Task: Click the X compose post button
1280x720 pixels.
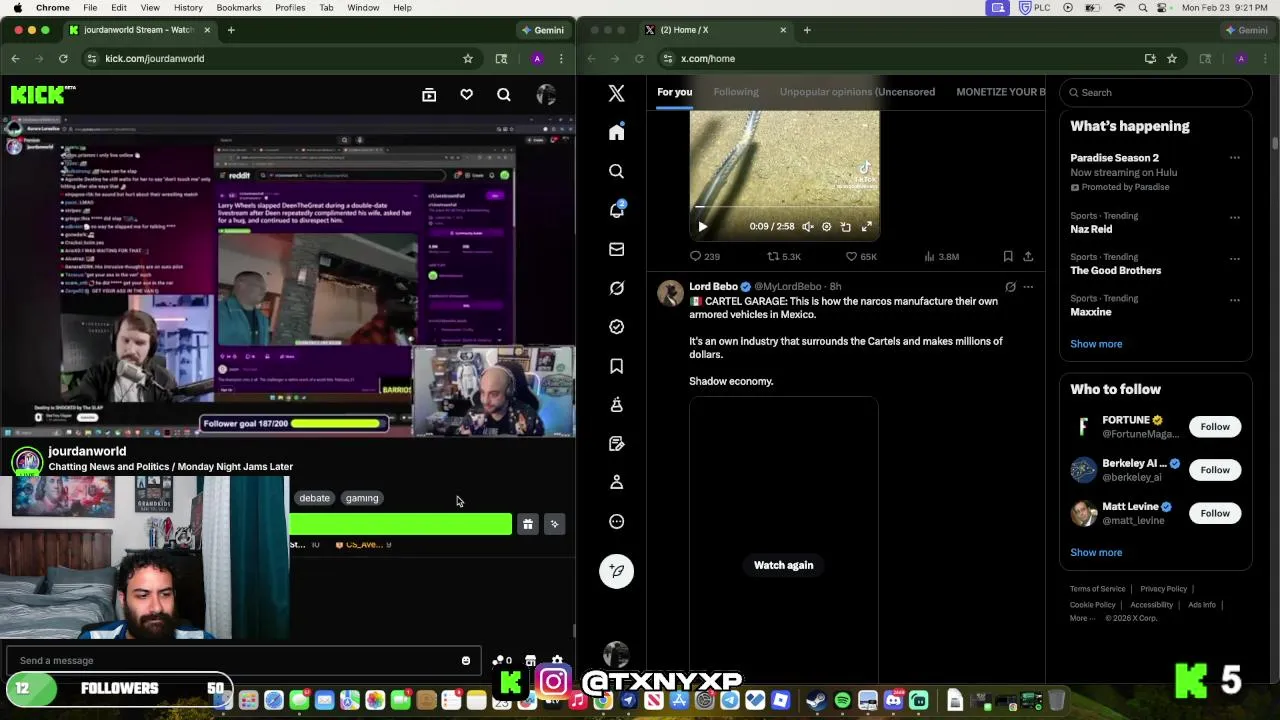Action: pos(617,571)
